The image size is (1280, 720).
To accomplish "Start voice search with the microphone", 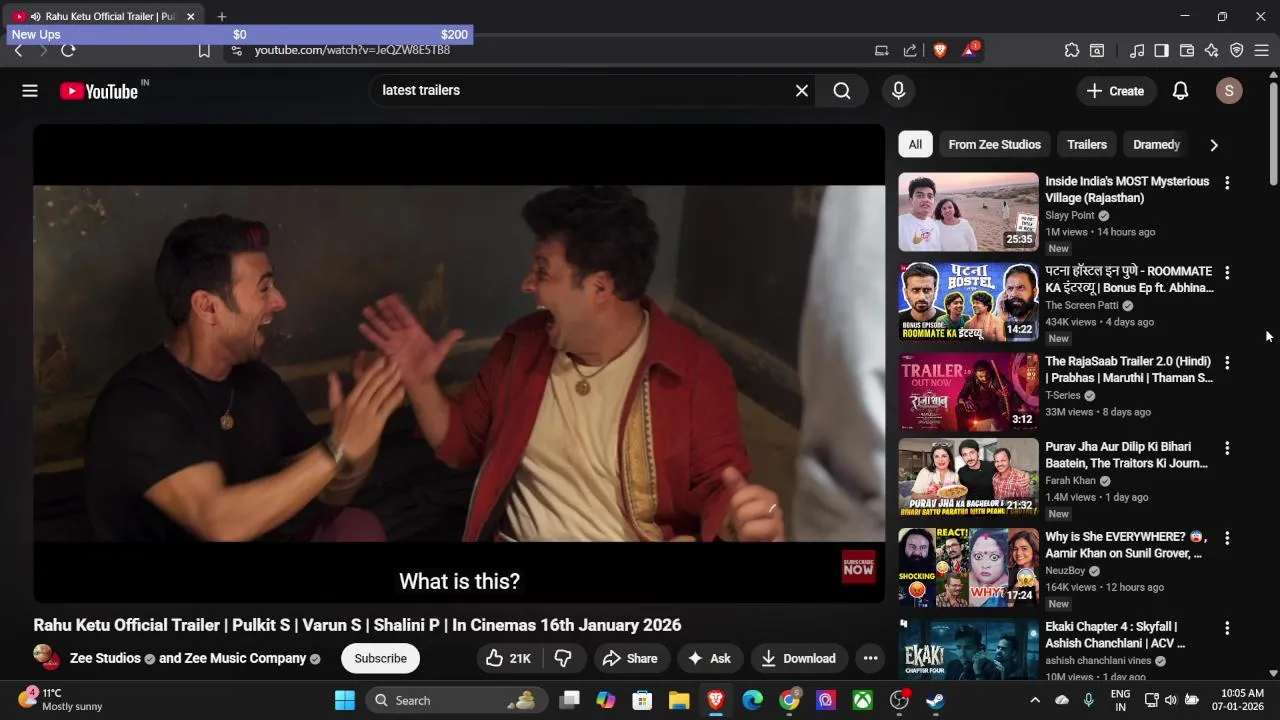I will (x=898, y=91).
